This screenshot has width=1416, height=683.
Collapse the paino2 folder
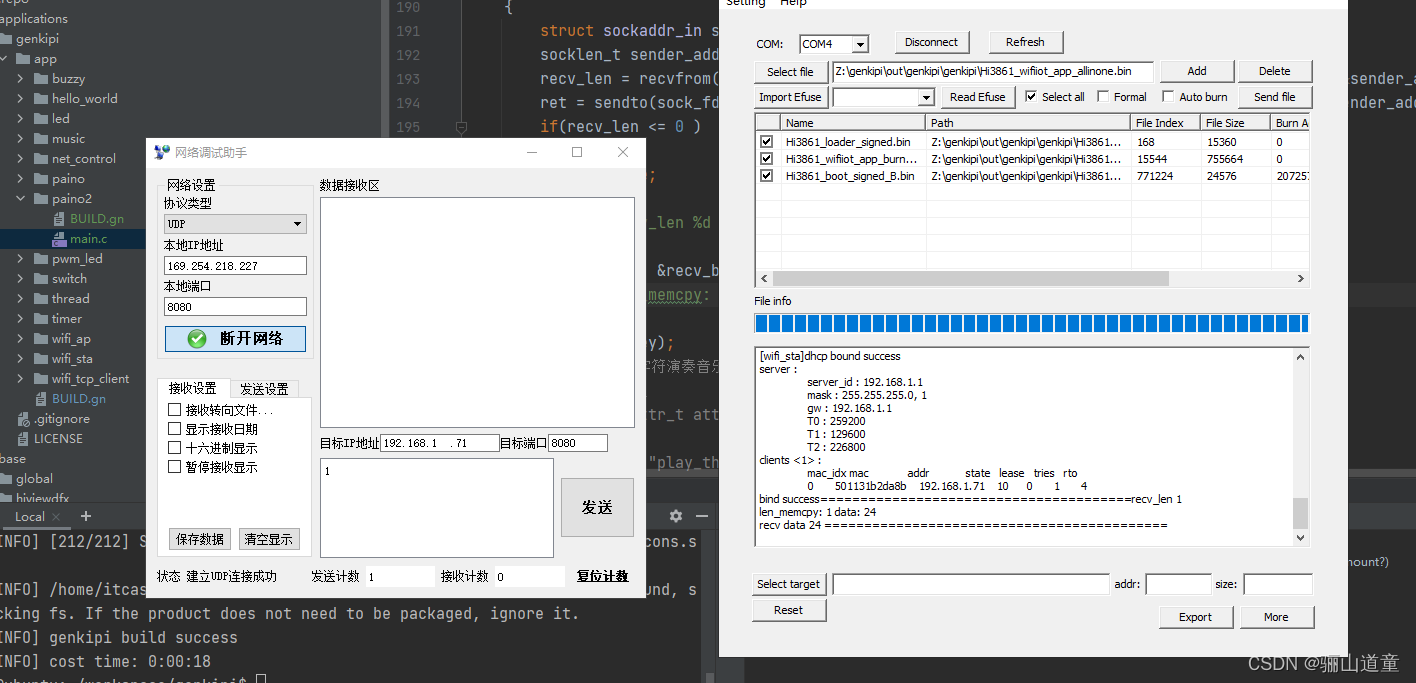point(22,199)
